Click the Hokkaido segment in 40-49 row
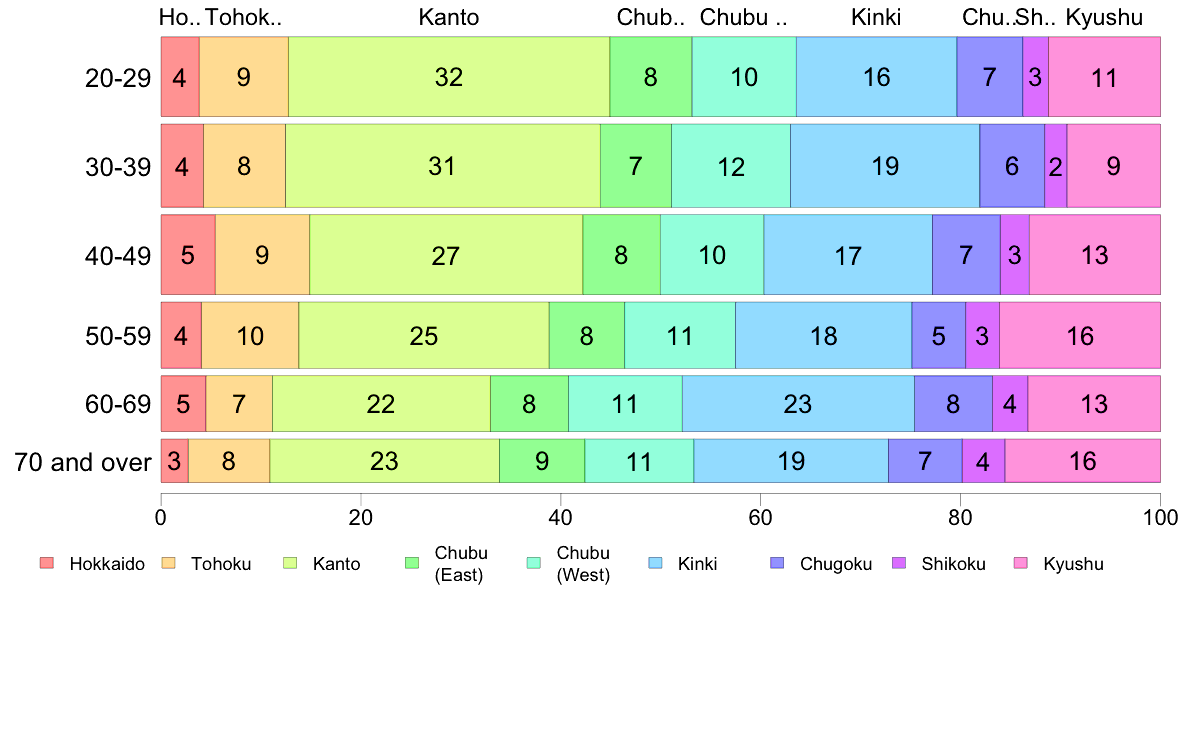 [188, 254]
